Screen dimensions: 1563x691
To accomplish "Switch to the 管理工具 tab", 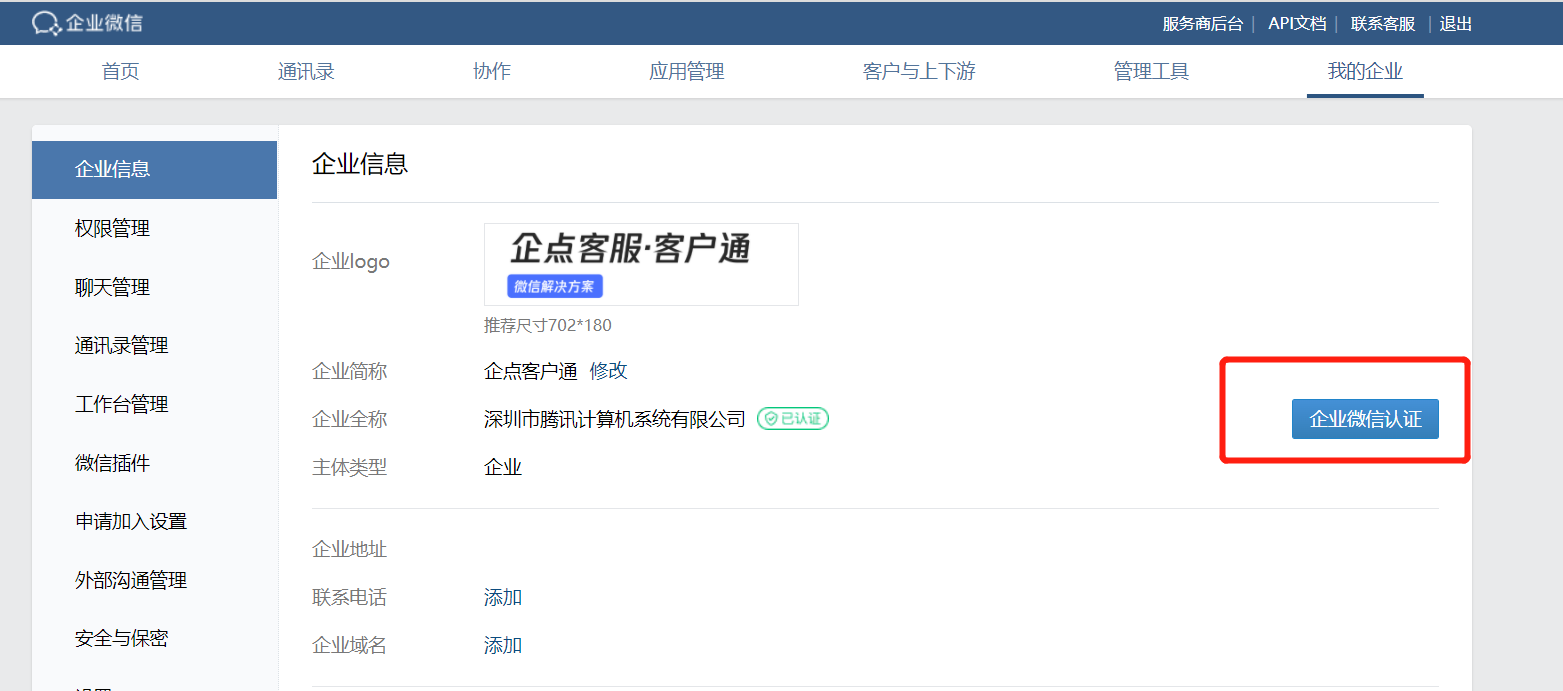I will coord(1151,72).
